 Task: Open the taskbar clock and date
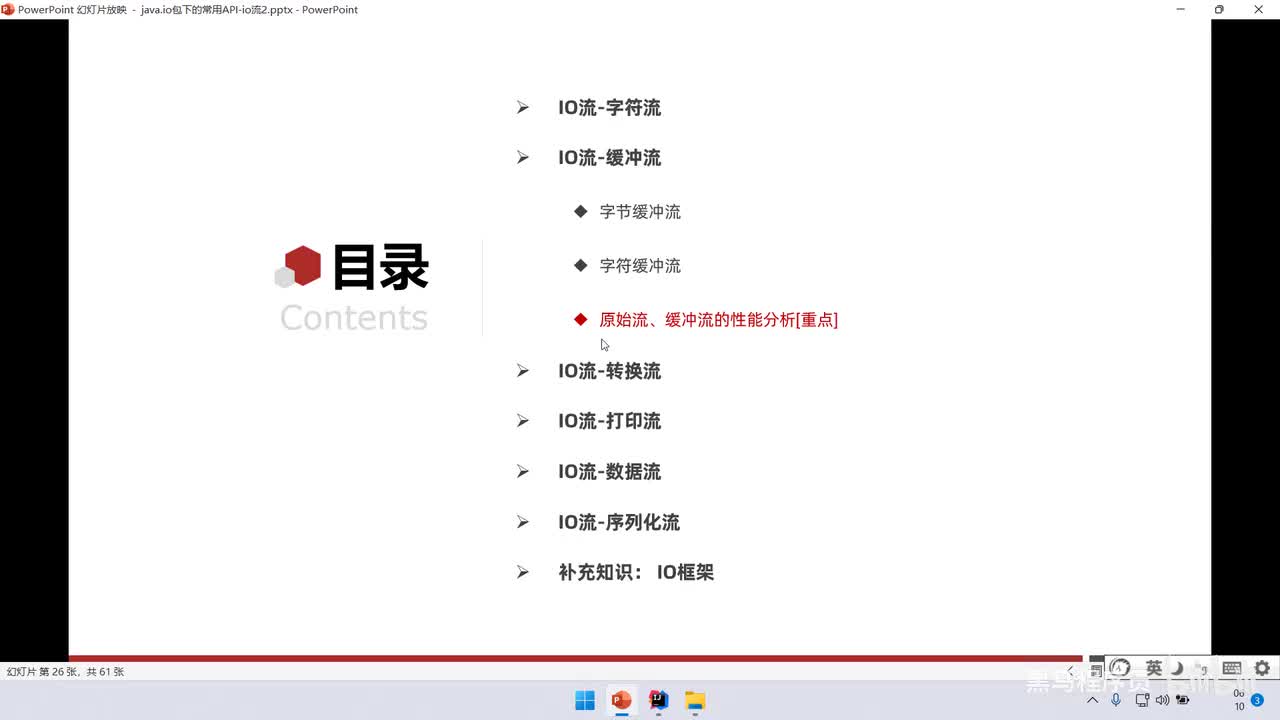point(1239,700)
